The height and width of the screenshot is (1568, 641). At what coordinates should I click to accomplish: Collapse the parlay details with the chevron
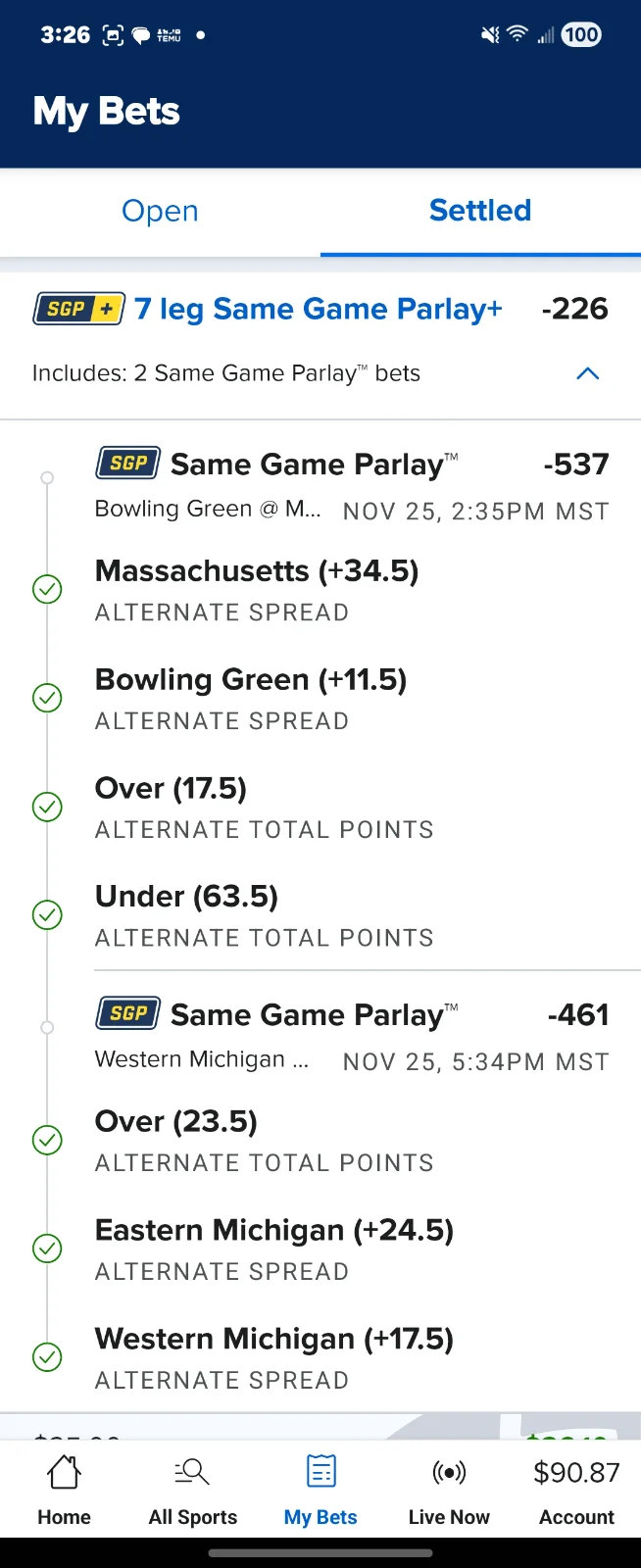(x=587, y=373)
